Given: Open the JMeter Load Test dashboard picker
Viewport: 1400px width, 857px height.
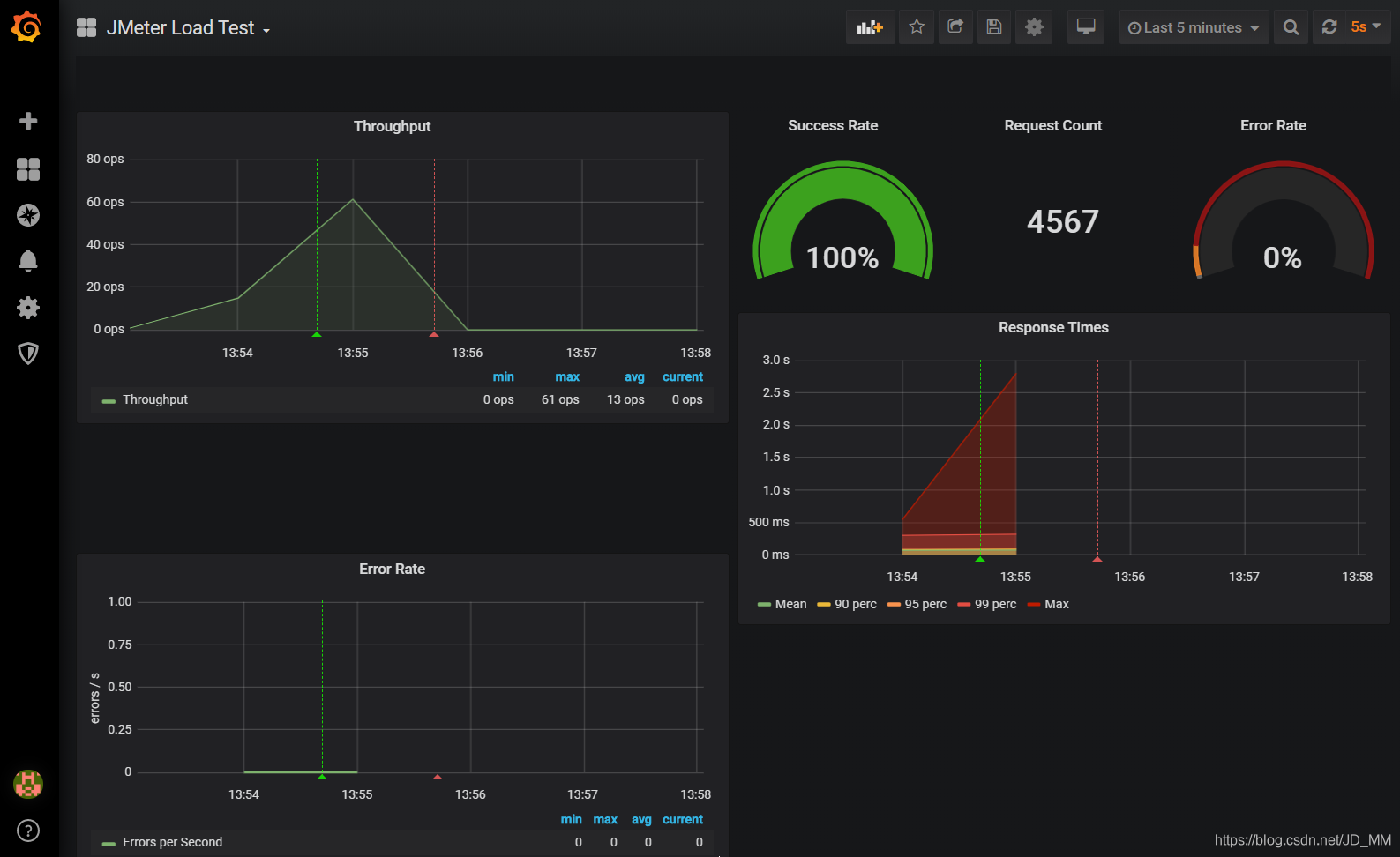Looking at the screenshot, I should pos(188,28).
